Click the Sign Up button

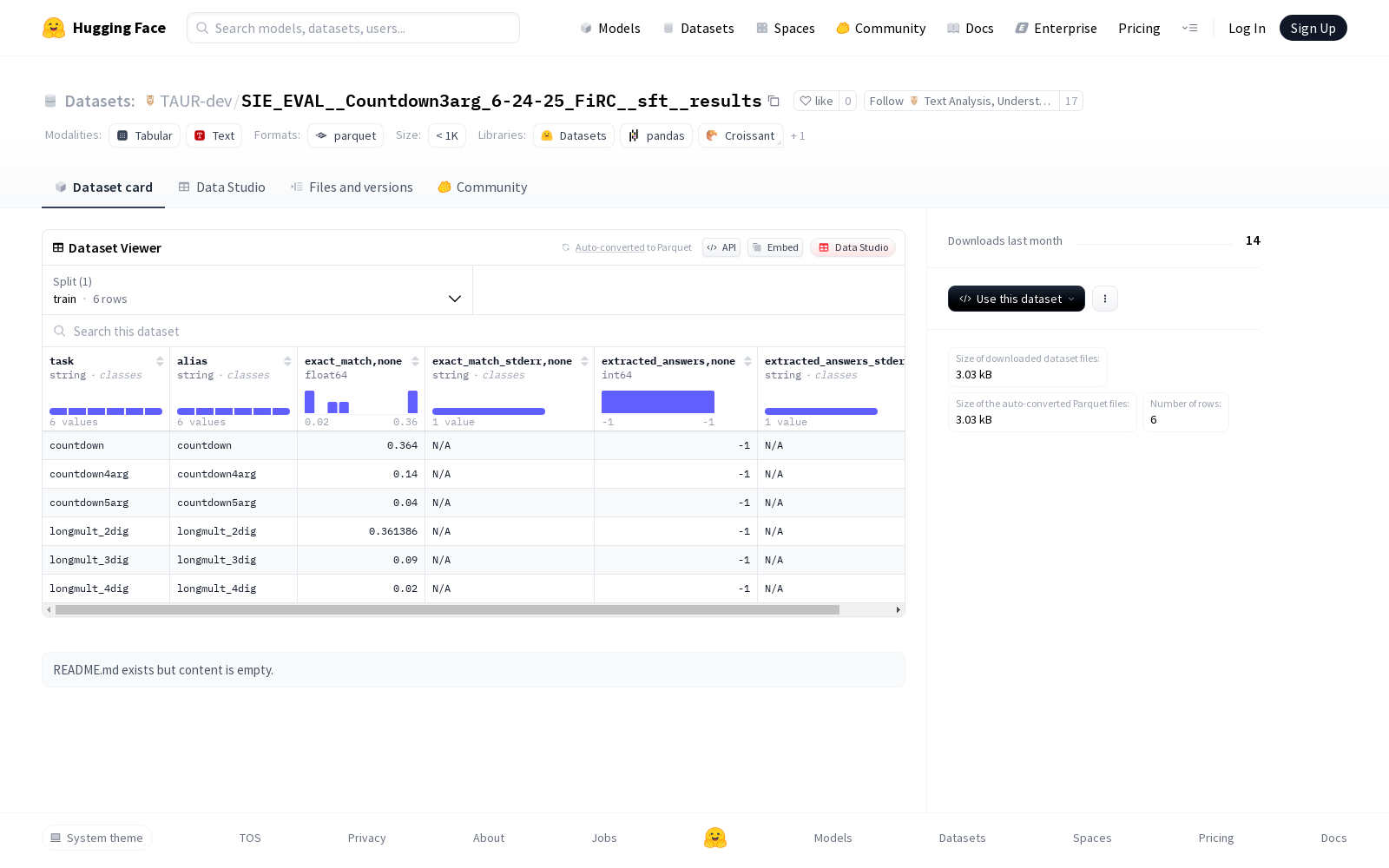tap(1313, 28)
